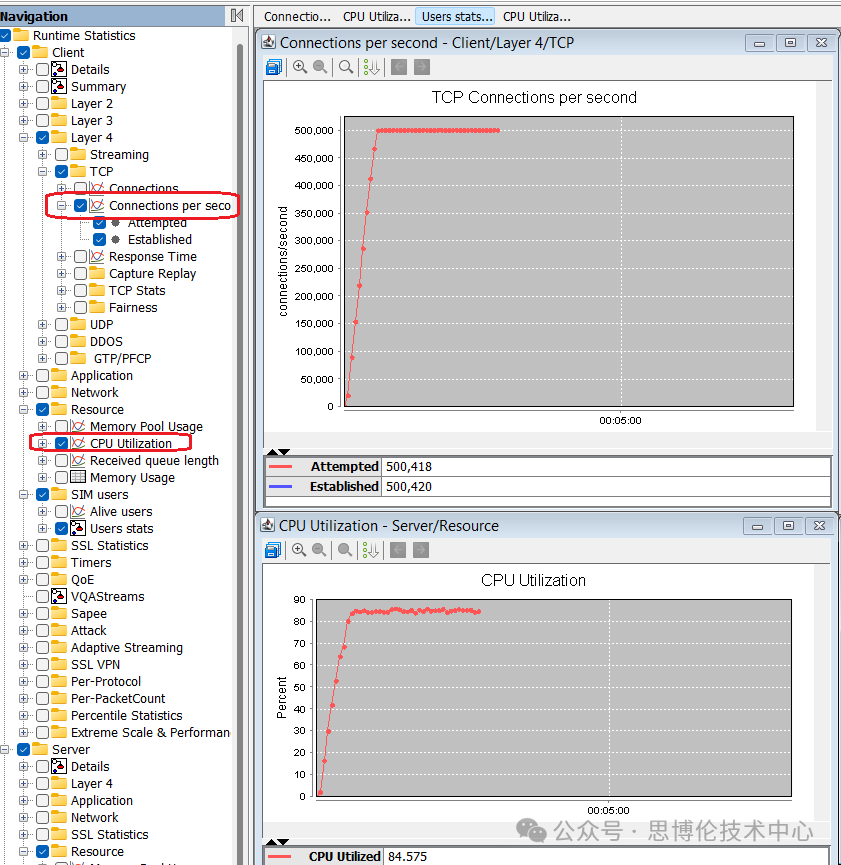Screen dimensions: 841x865
Task: Switch to the Users stats tab
Action: click(457, 16)
